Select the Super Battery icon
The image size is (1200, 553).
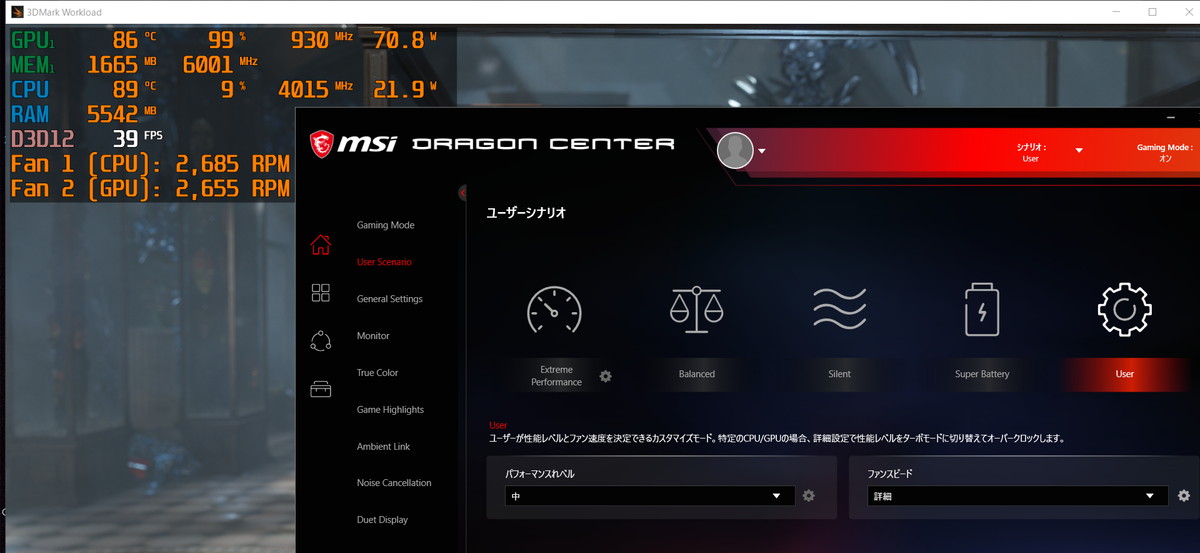pyautogui.click(x=981, y=310)
